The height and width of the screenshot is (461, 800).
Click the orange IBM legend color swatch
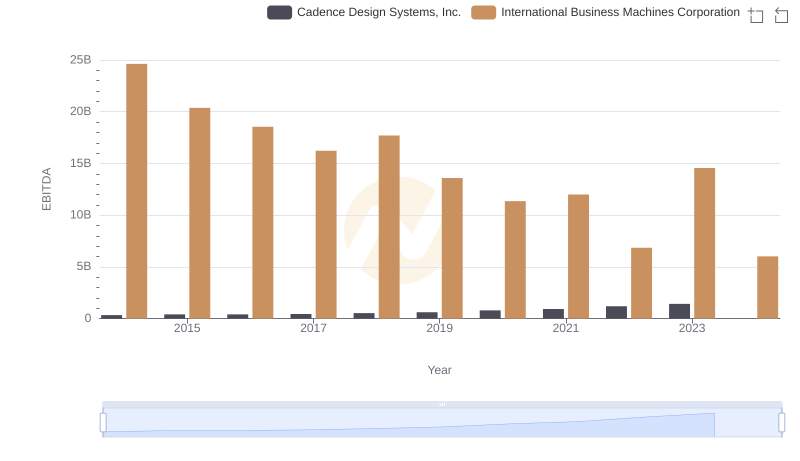click(484, 12)
